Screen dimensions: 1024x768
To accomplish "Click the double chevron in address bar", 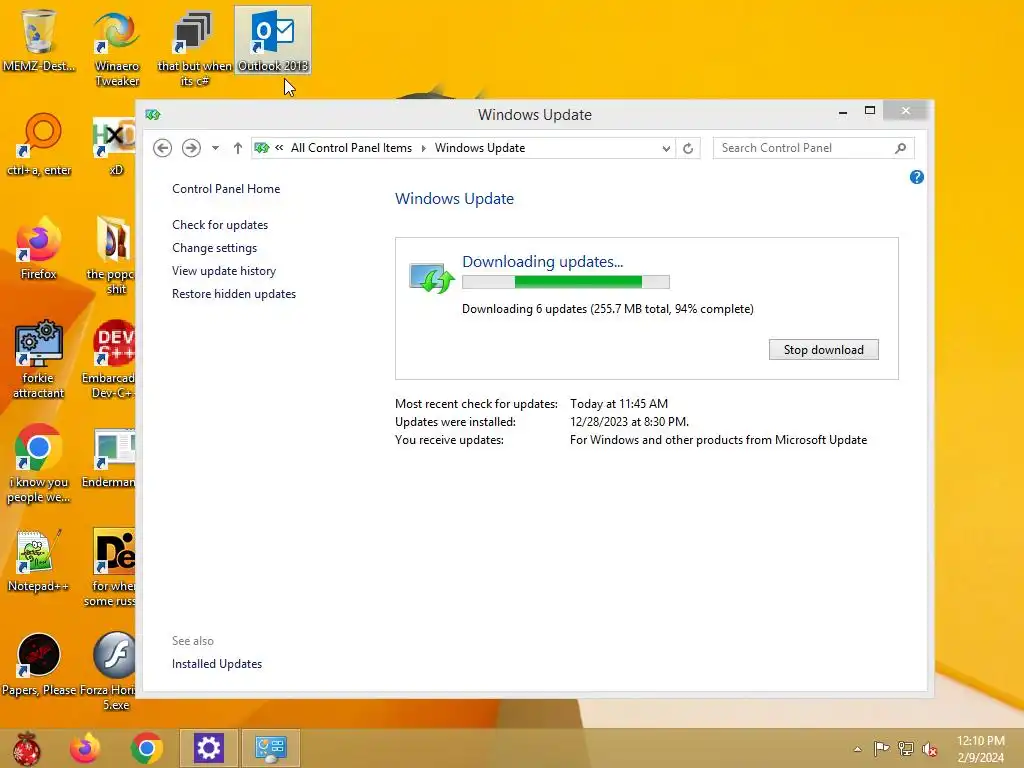I will point(279,148).
